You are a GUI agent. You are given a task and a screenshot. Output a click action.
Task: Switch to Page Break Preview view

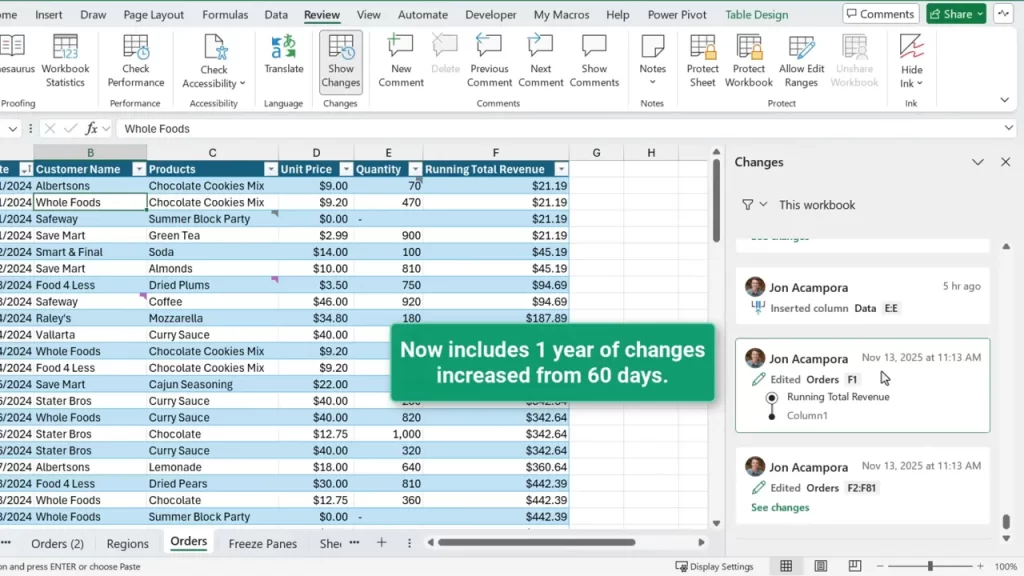point(855,566)
